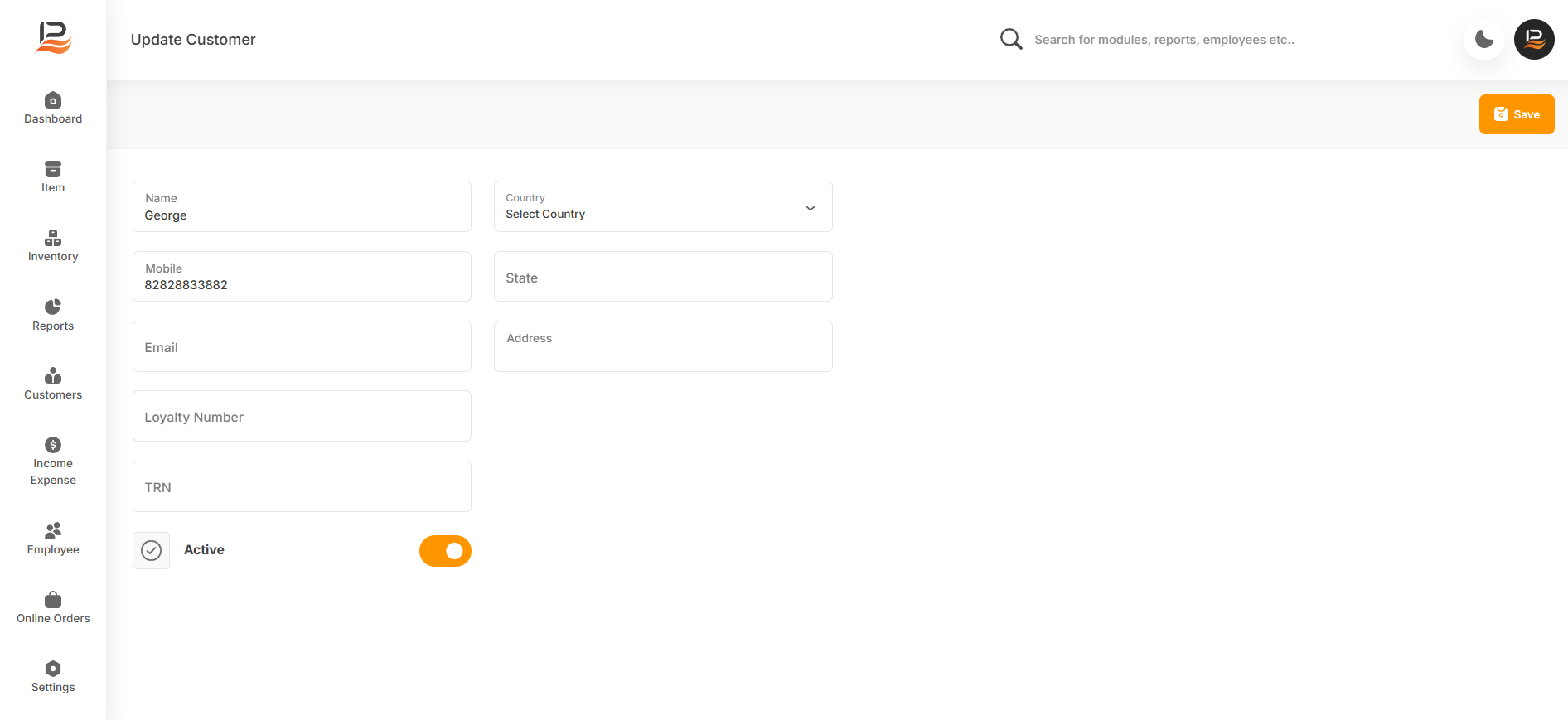
Task: Go to Inventory menu label
Action: click(x=53, y=257)
